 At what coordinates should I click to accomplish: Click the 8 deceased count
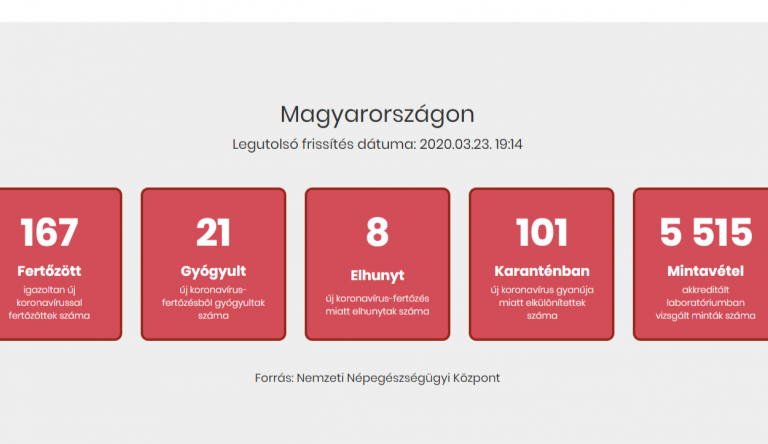pyautogui.click(x=377, y=232)
